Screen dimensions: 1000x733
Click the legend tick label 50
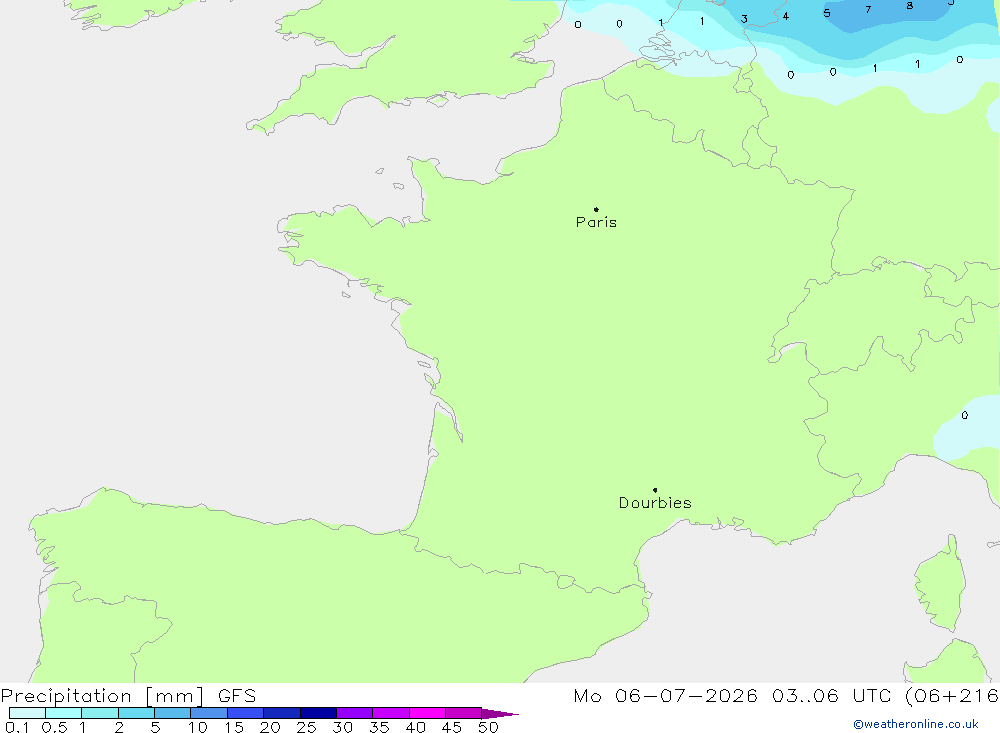(x=488, y=727)
